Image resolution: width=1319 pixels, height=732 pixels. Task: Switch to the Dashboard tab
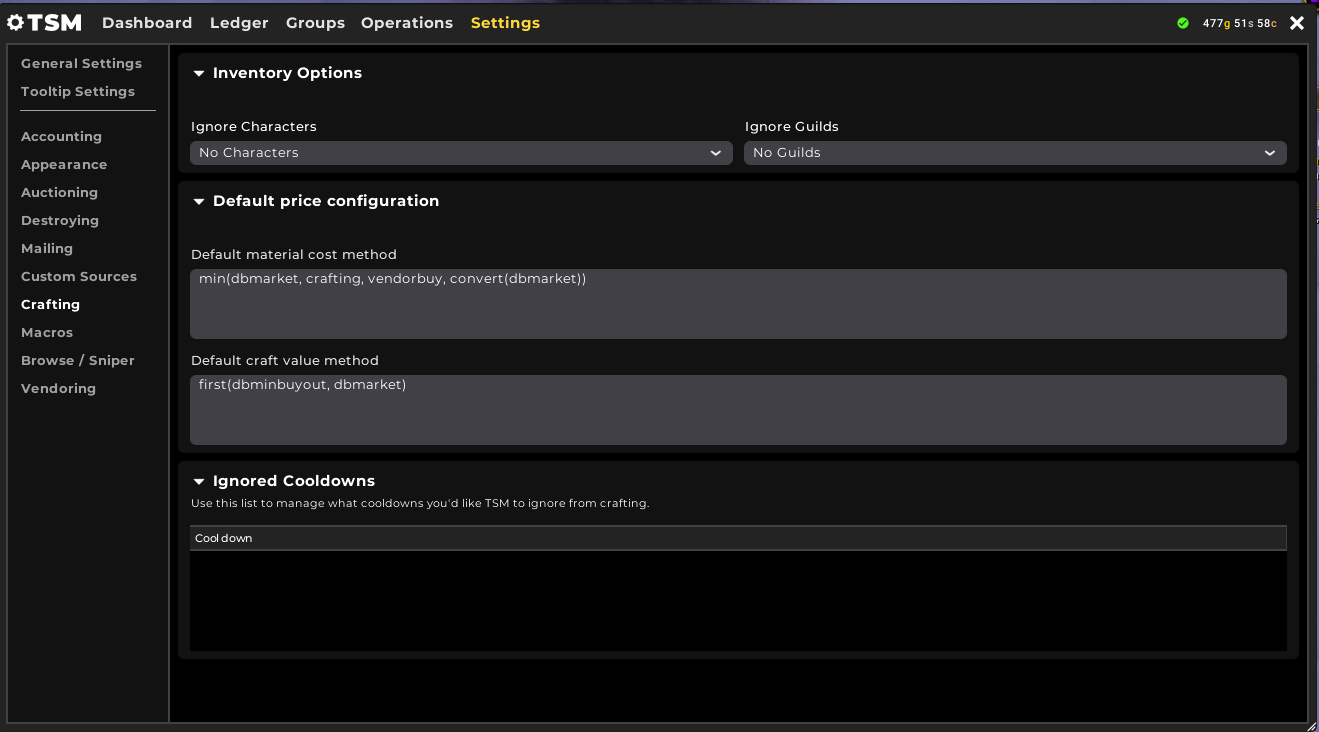(x=147, y=23)
